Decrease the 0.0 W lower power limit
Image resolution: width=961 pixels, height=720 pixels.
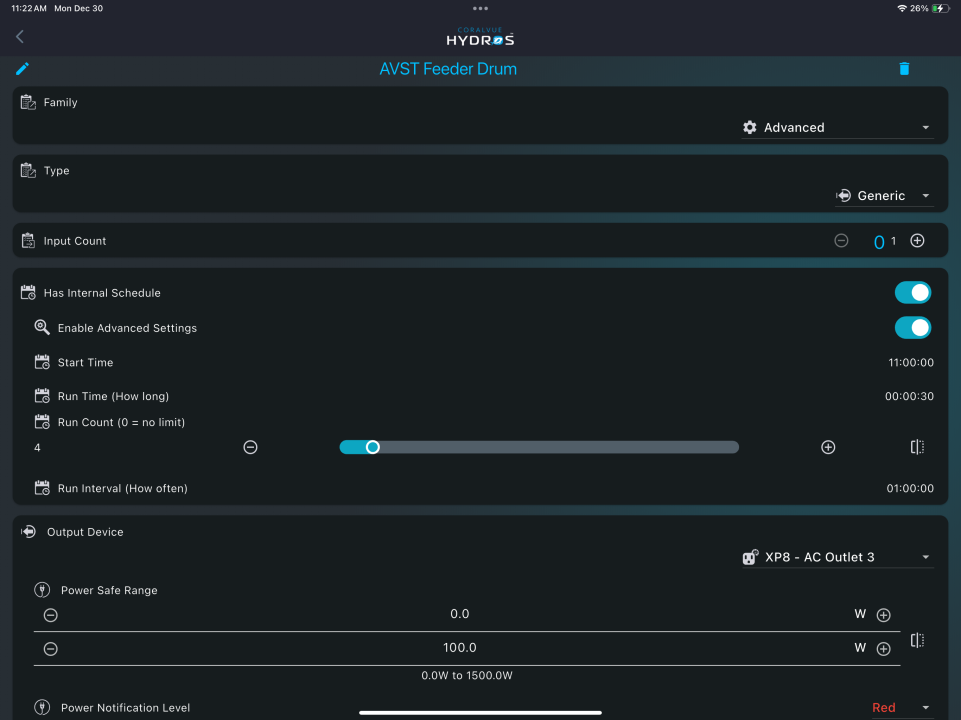point(51,615)
